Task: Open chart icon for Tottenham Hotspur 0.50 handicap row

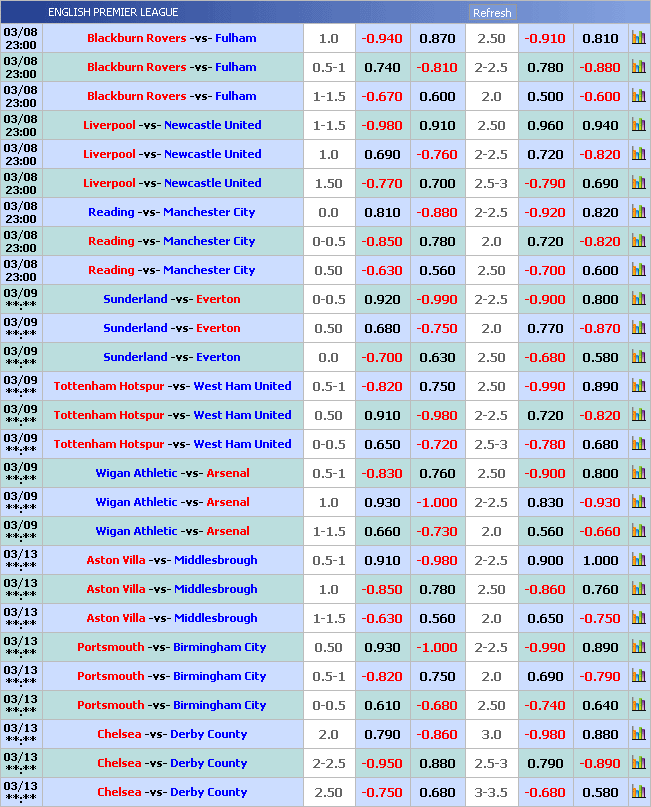Action: pyautogui.click(x=639, y=414)
